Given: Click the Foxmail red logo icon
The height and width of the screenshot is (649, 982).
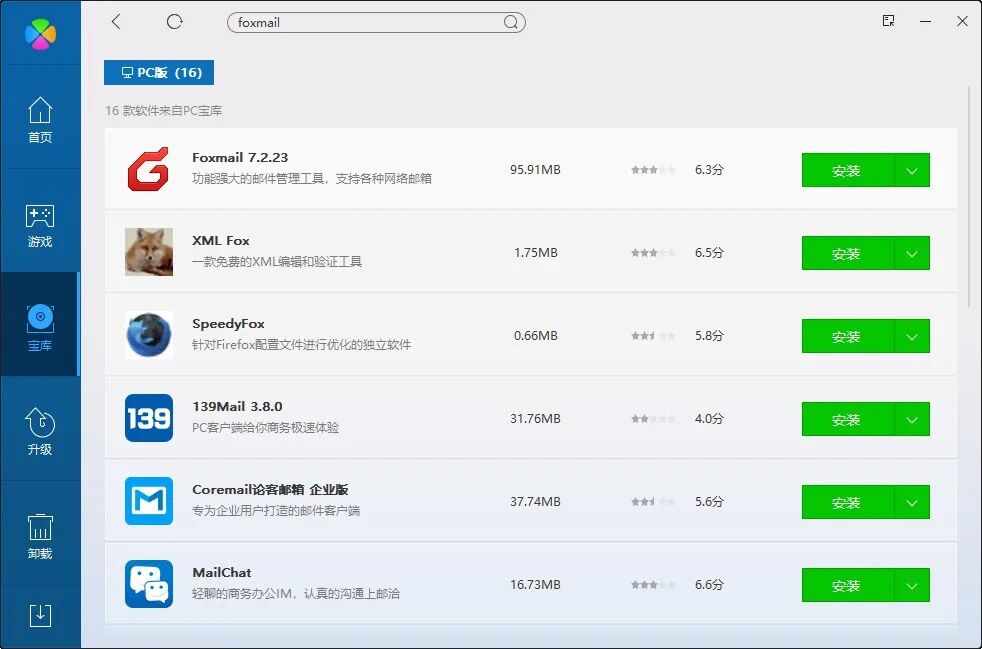Looking at the screenshot, I should pos(148,169).
